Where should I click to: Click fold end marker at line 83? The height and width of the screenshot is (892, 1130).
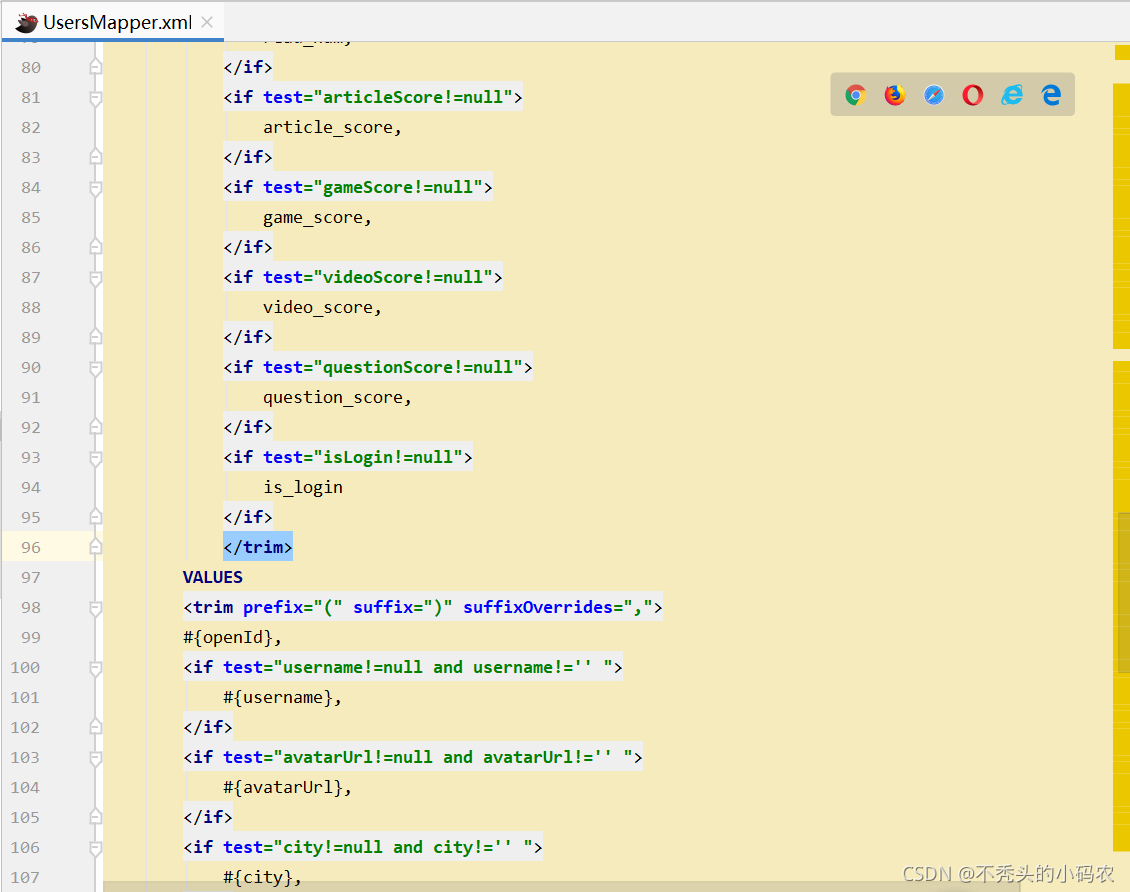(95, 157)
